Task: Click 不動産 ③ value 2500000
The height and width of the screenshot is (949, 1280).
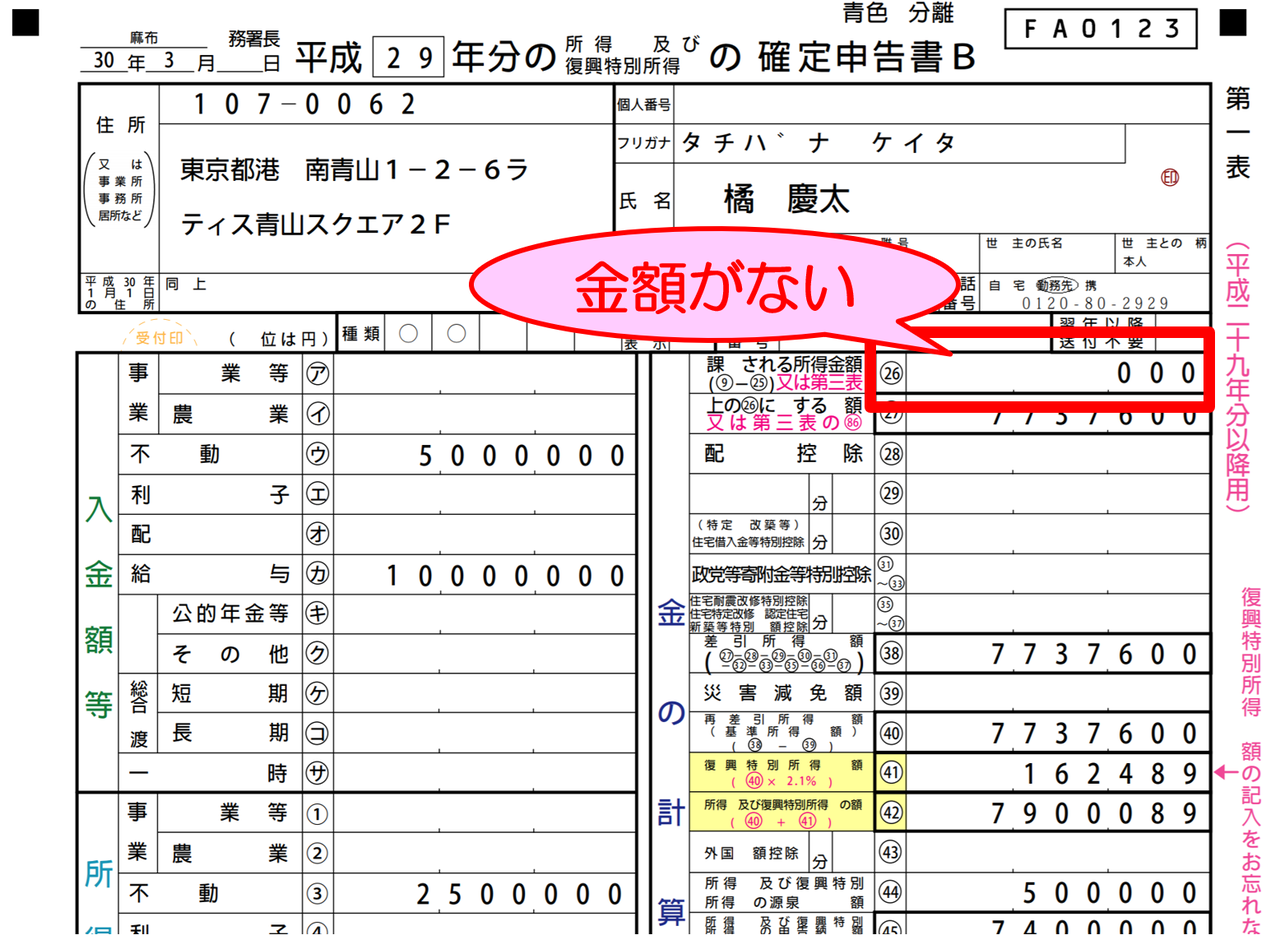Action: coord(520,896)
